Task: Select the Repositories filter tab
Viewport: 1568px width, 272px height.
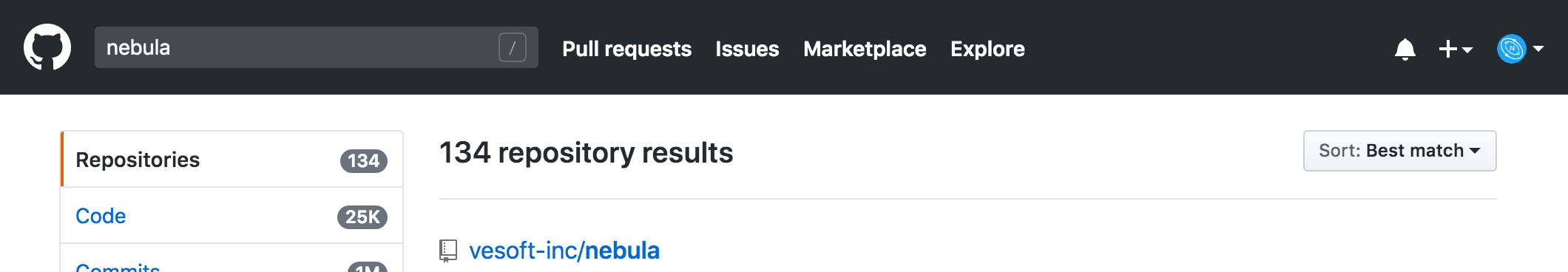Action: coord(232,160)
